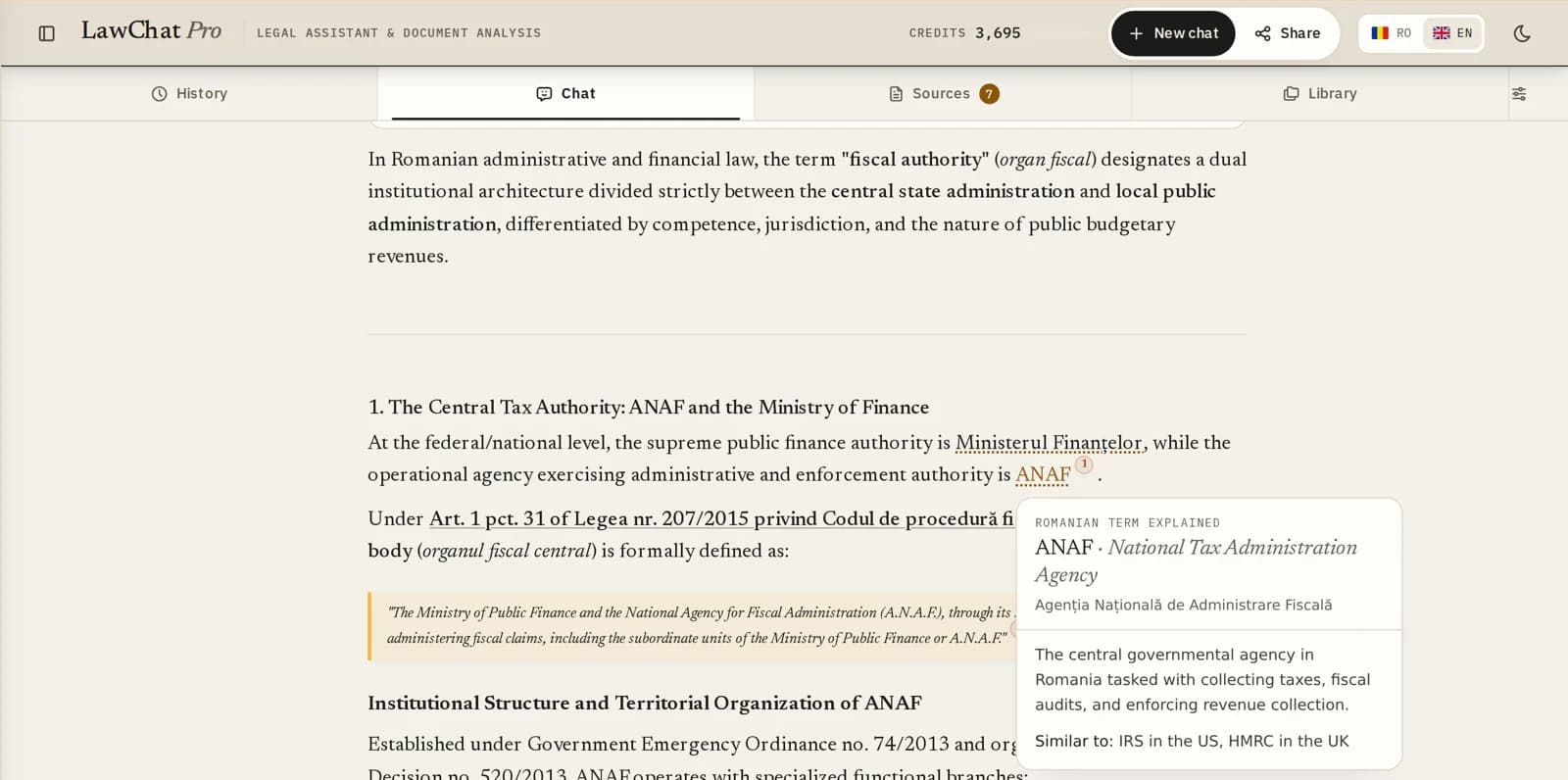Screen dimensions: 1568x780
Task: Click the tooltip title "National Tax Administration Agency"
Action: pyautogui.click(x=1196, y=561)
